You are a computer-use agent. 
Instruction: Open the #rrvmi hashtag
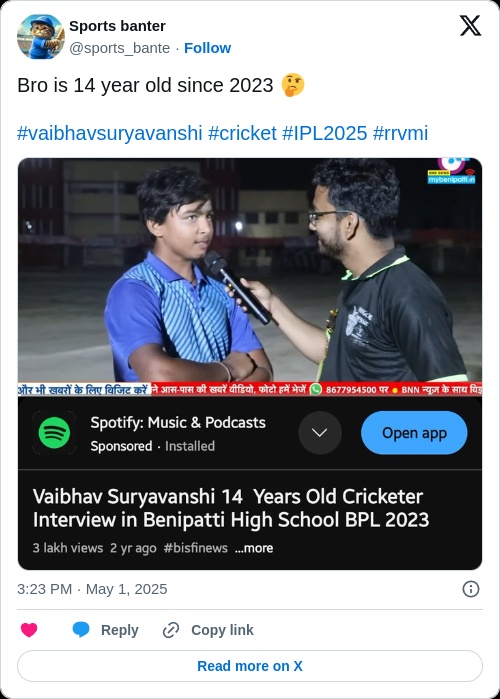(400, 133)
